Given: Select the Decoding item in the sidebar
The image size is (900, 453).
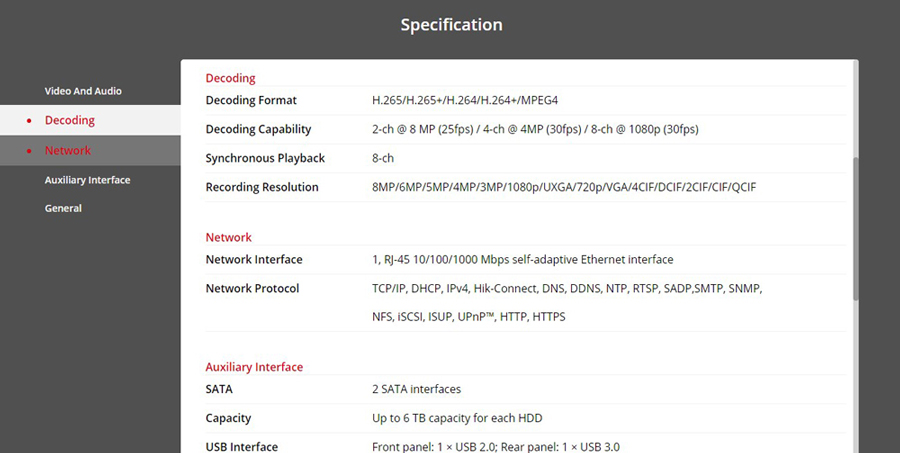Looking at the screenshot, I should point(70,120).
